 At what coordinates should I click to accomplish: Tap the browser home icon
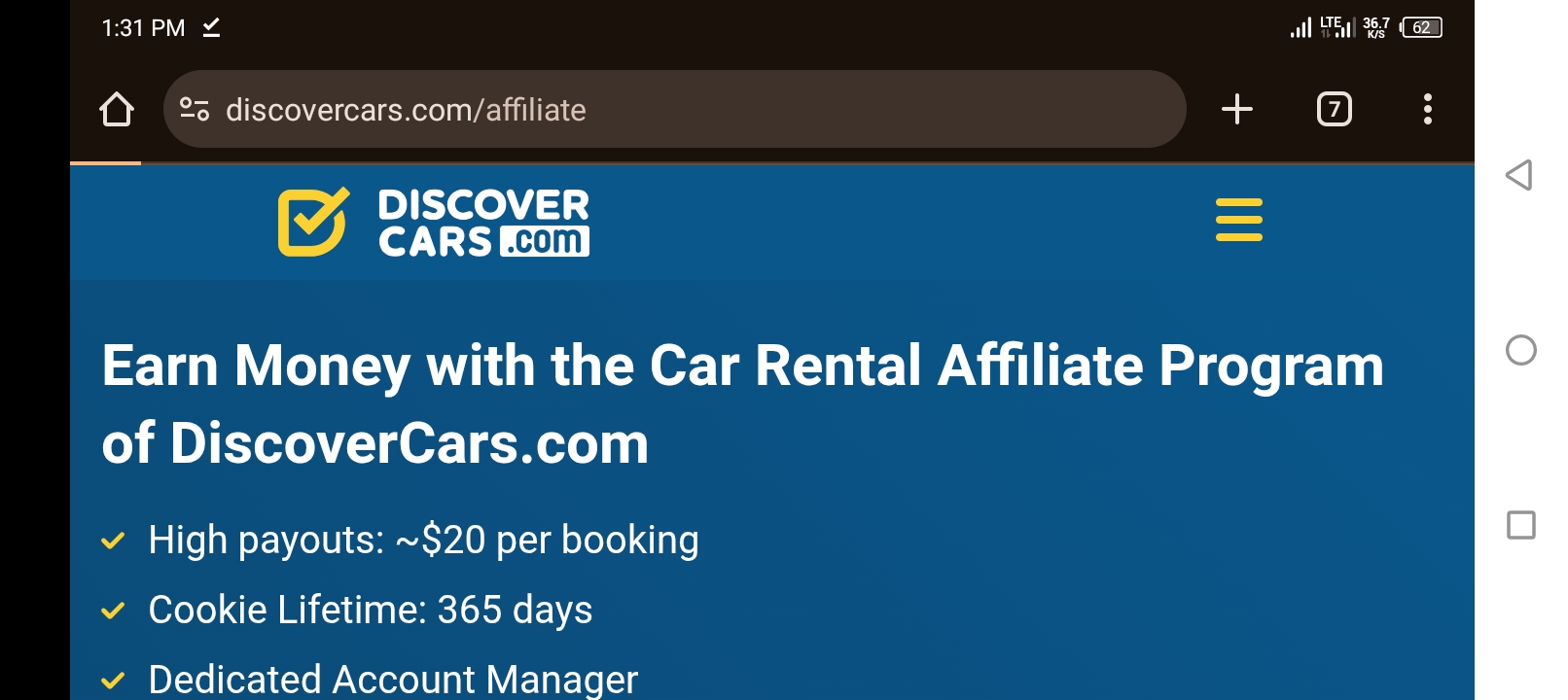click(x=117, y=109)
